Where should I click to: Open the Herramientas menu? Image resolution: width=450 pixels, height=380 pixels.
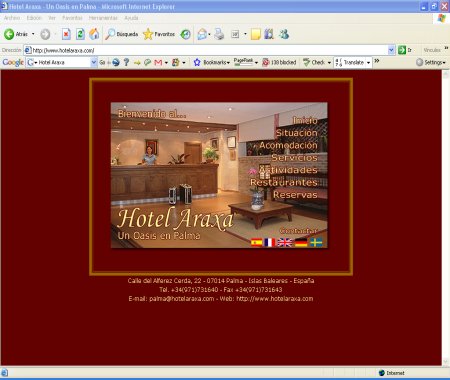tap(103, 18)
